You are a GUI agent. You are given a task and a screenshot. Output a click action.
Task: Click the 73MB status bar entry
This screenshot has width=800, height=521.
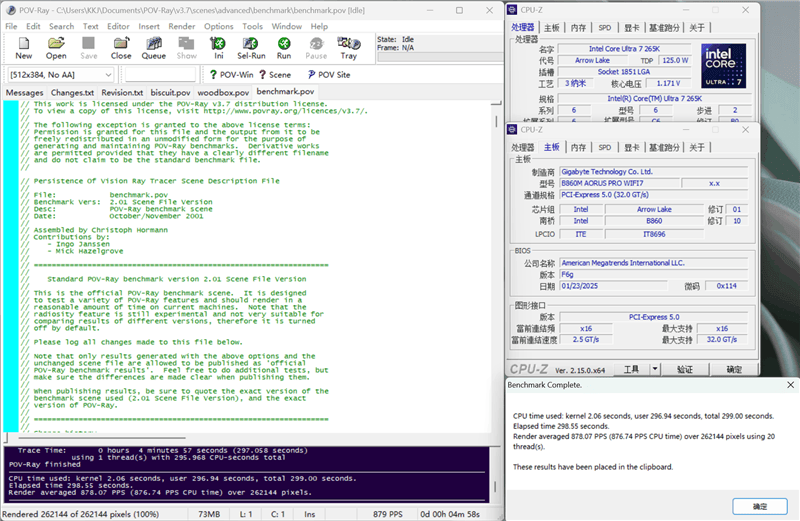tap(209, 514)
